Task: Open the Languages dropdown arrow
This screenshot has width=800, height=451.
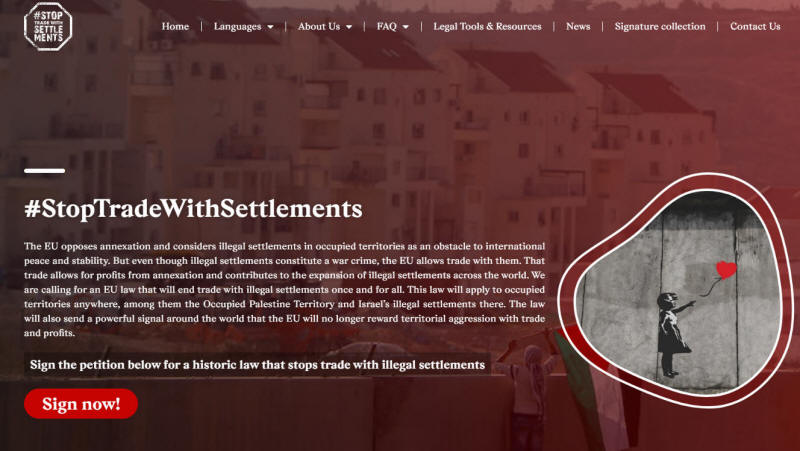Action: [x=270, y=27]
